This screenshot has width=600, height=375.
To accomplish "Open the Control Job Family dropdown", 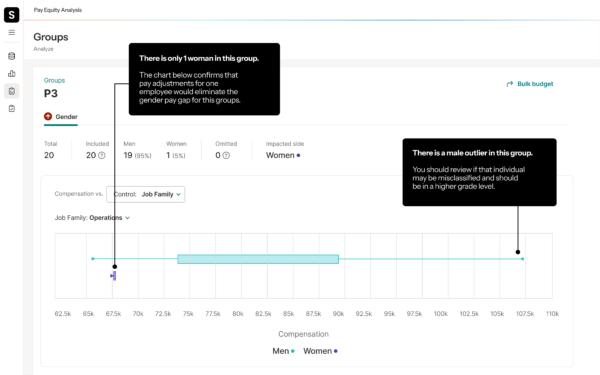I will point(146,194).
